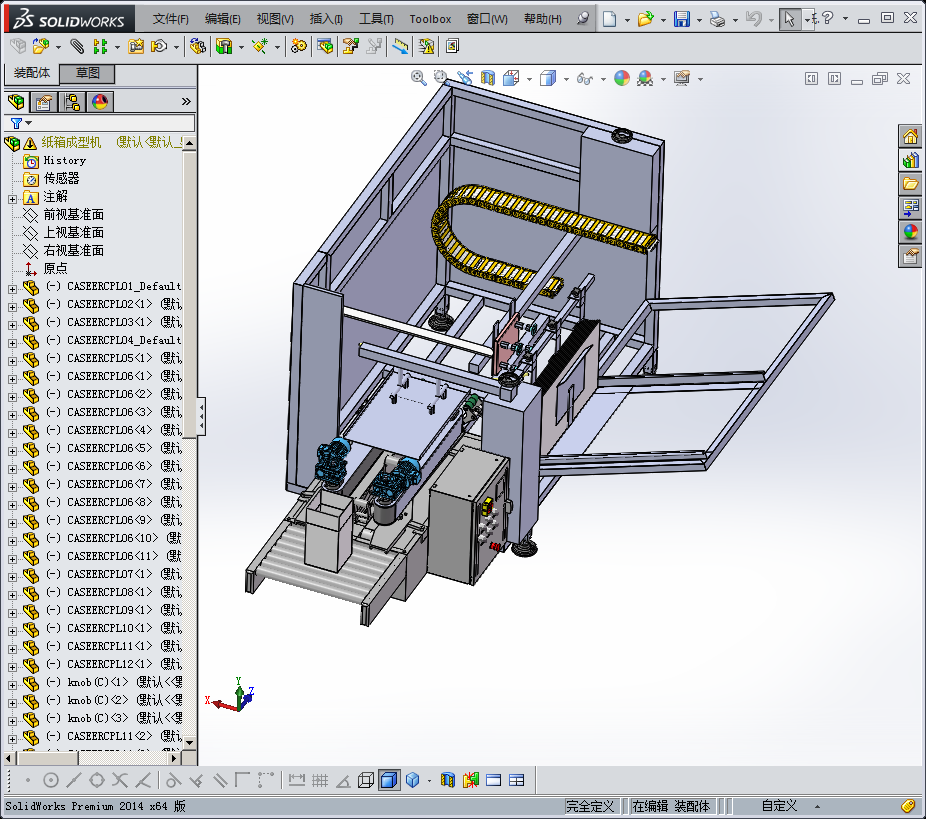Screen dimensions: 926x819
Task: Select the 传感器 sensors item in the tree
Action: (x=61, y=178)
